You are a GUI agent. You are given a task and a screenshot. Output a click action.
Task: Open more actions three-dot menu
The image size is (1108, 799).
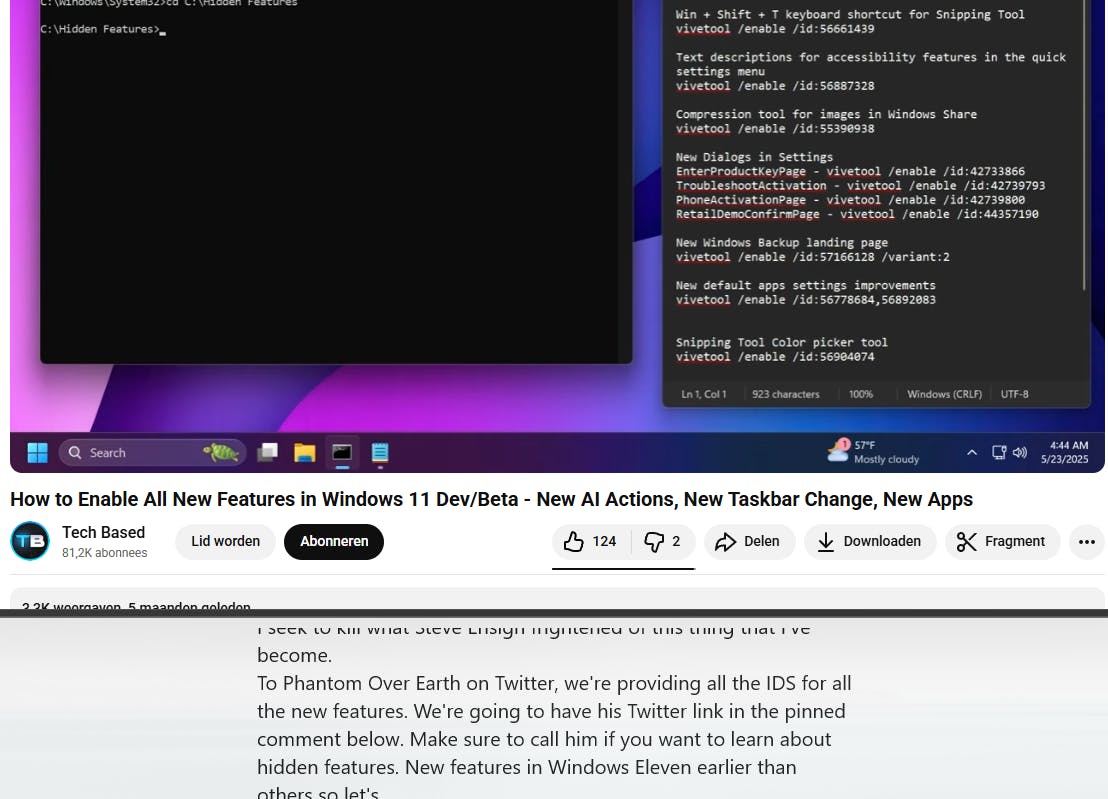point(1087,542)
